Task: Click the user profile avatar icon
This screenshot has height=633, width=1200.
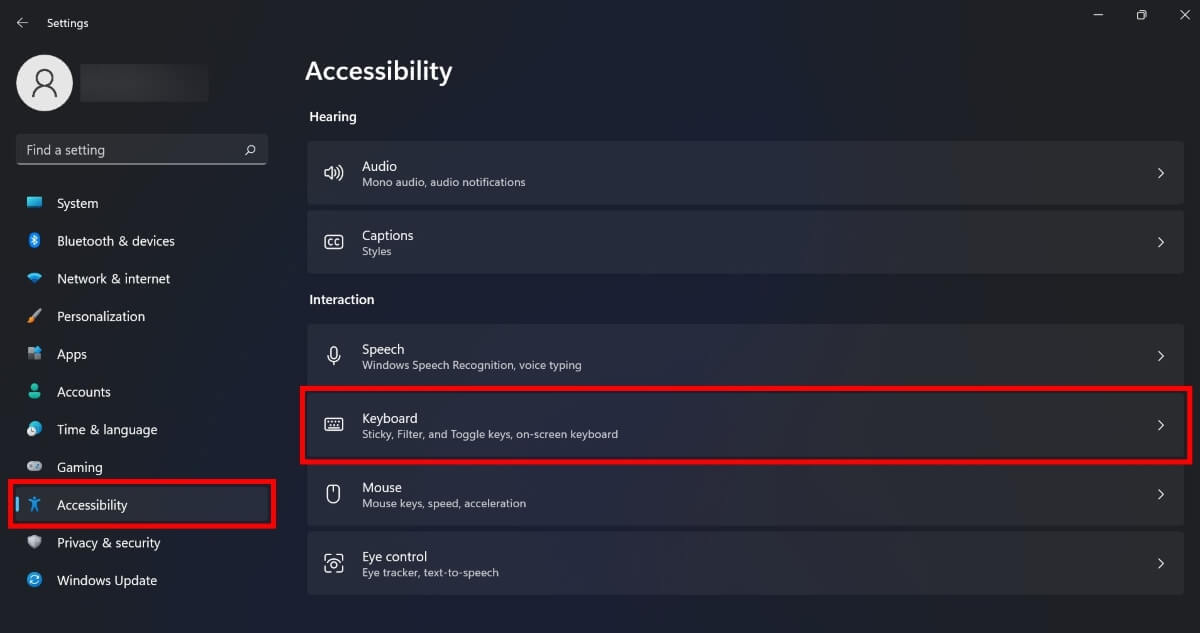Action: point(44,83)
